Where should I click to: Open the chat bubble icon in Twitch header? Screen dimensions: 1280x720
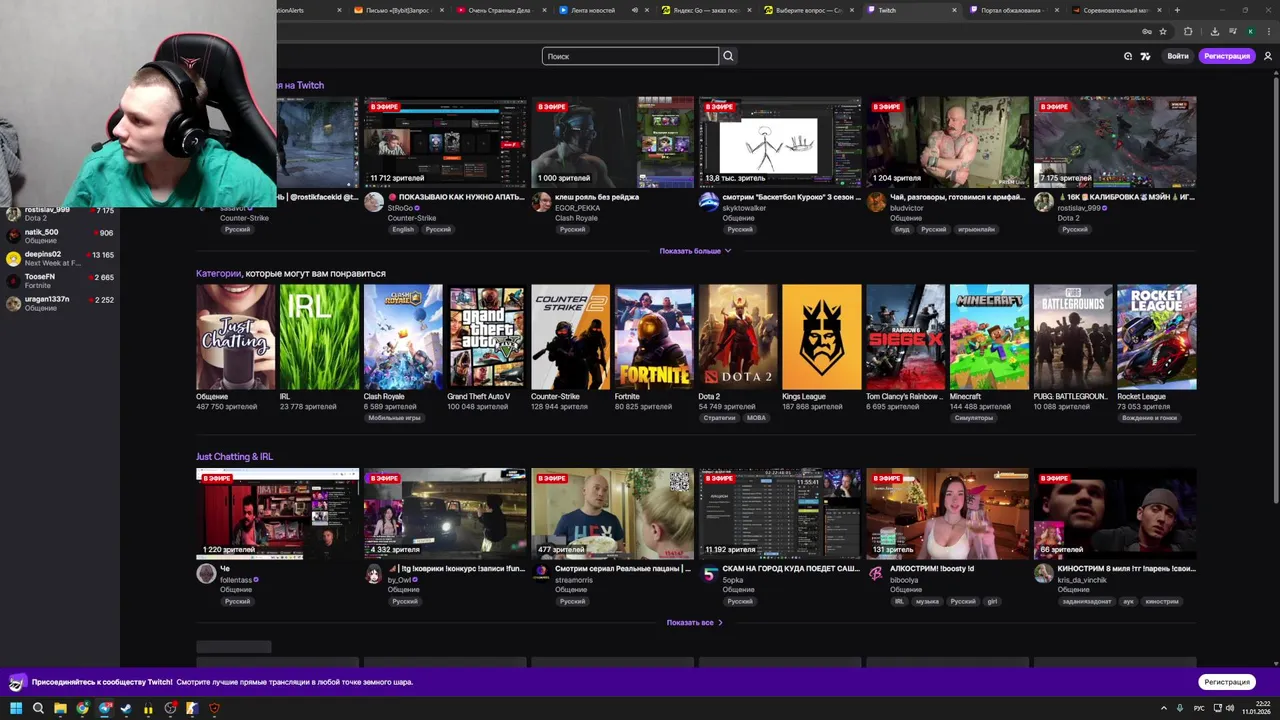pyautogui.click(x=1128, y=56)
